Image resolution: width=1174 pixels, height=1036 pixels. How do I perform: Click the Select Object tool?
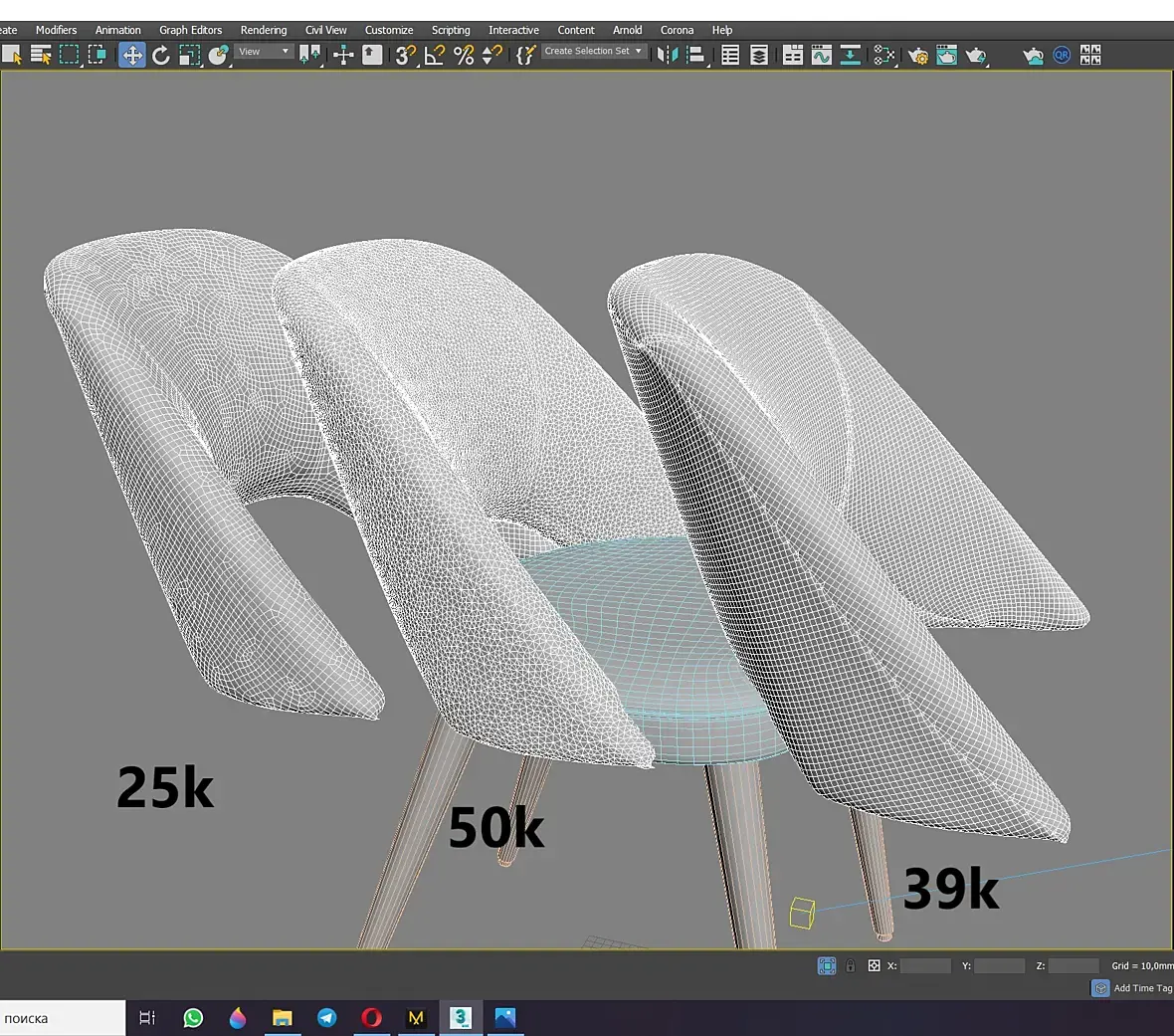[x=11, y=55]
